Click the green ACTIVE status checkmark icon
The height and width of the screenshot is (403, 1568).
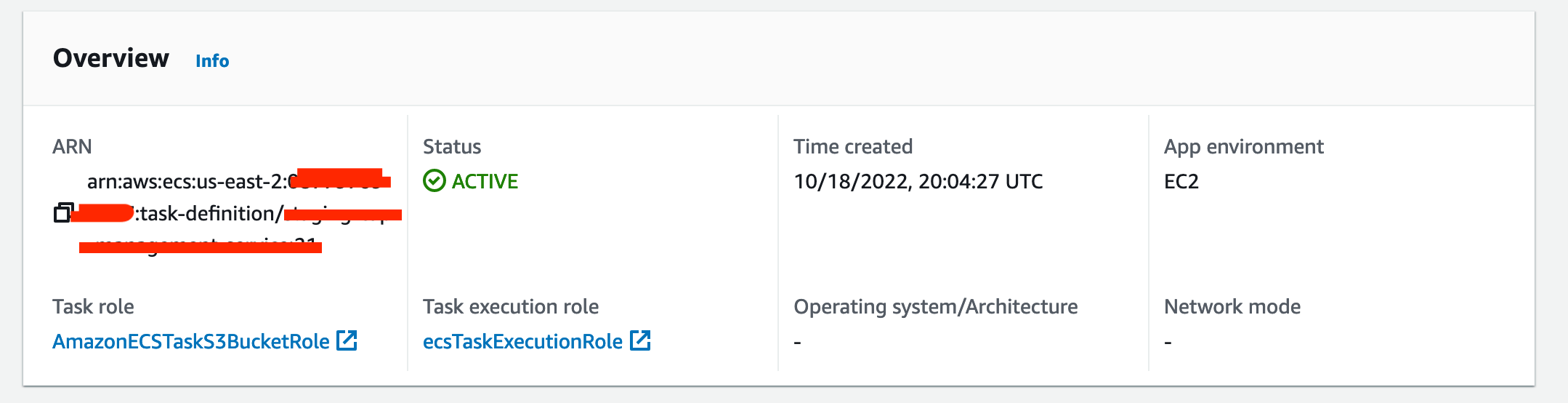point(435,181)
